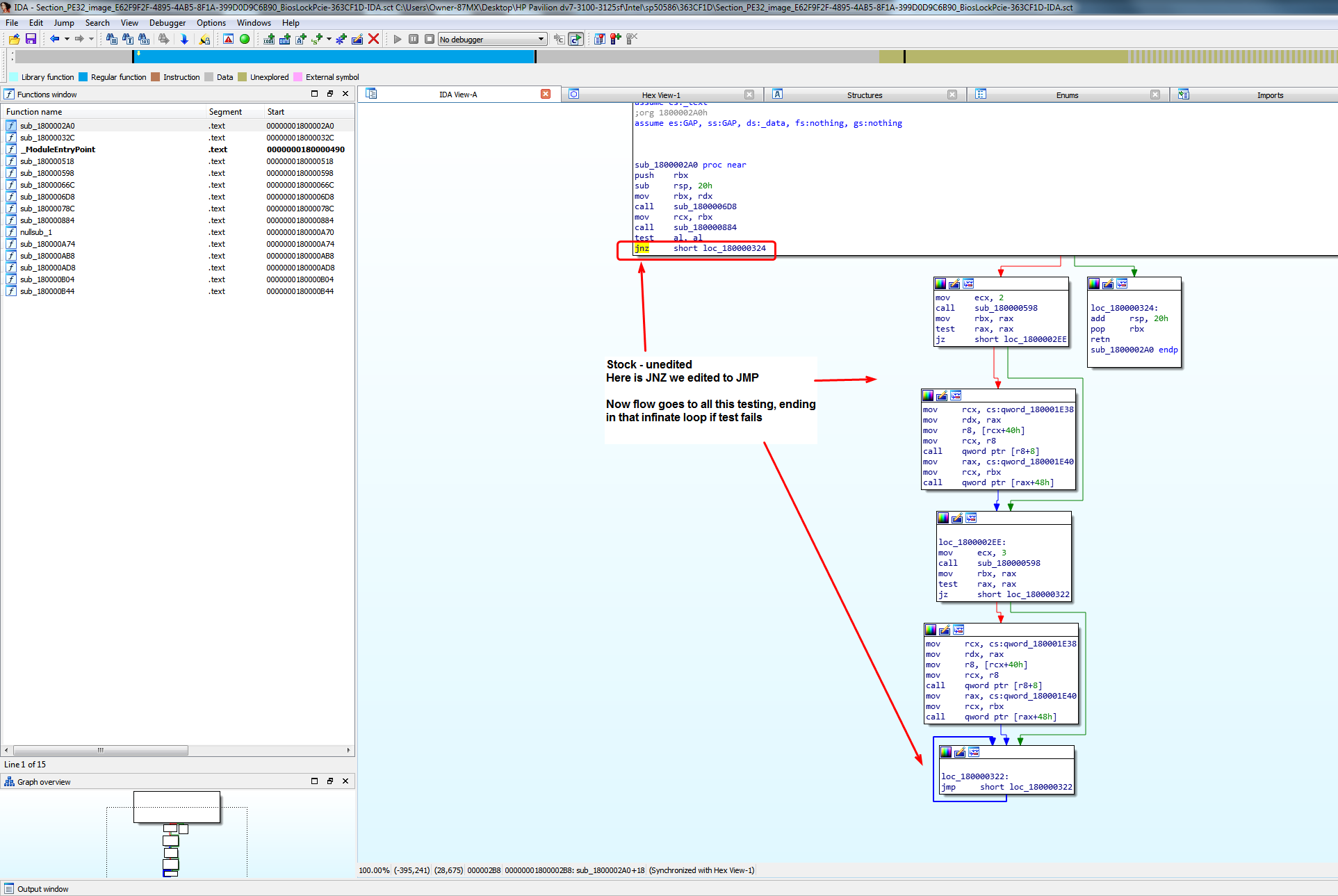Select sub_18000032C in function list
Image resolution: width=1338 pixels, height=896 pixels.
pos(178,138)
